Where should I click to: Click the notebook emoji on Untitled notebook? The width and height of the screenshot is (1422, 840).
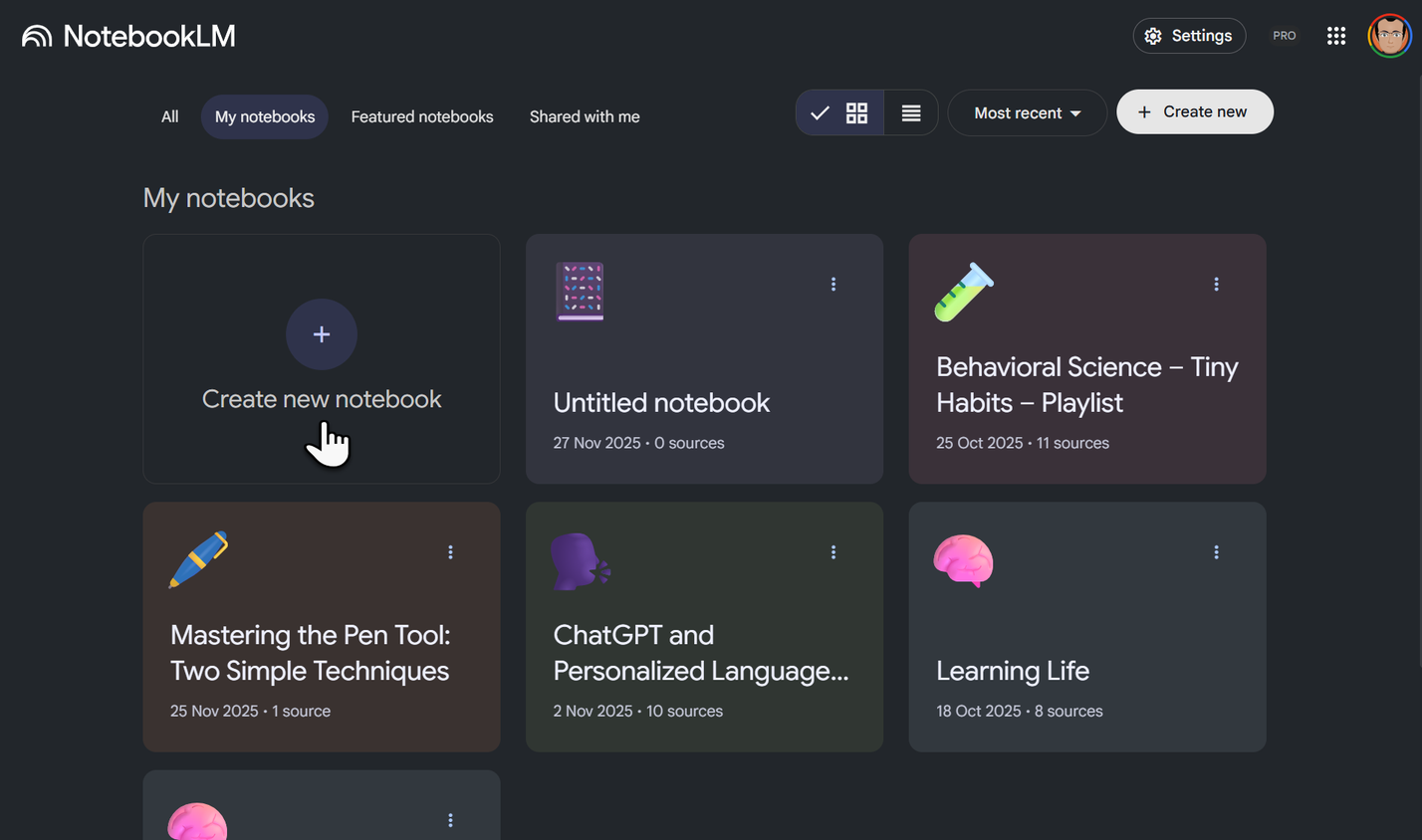pyautogui.click(x=581, y=292)
